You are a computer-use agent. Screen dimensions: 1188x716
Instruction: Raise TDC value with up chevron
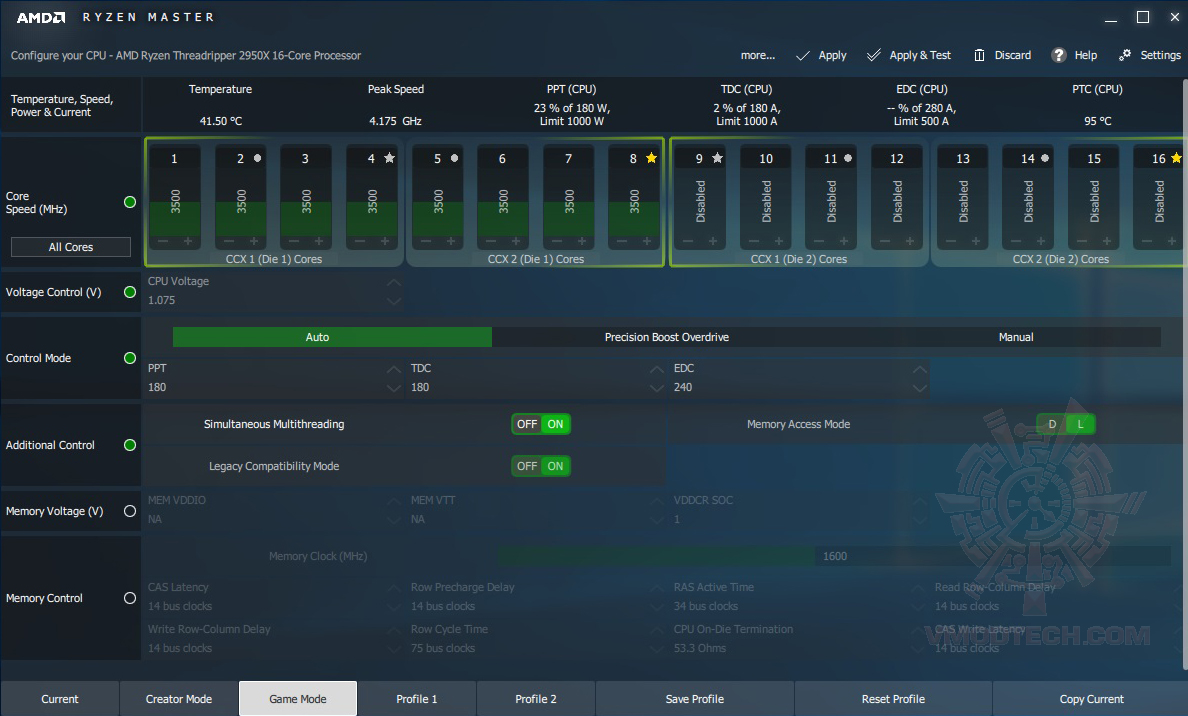(x=657, y=369)
